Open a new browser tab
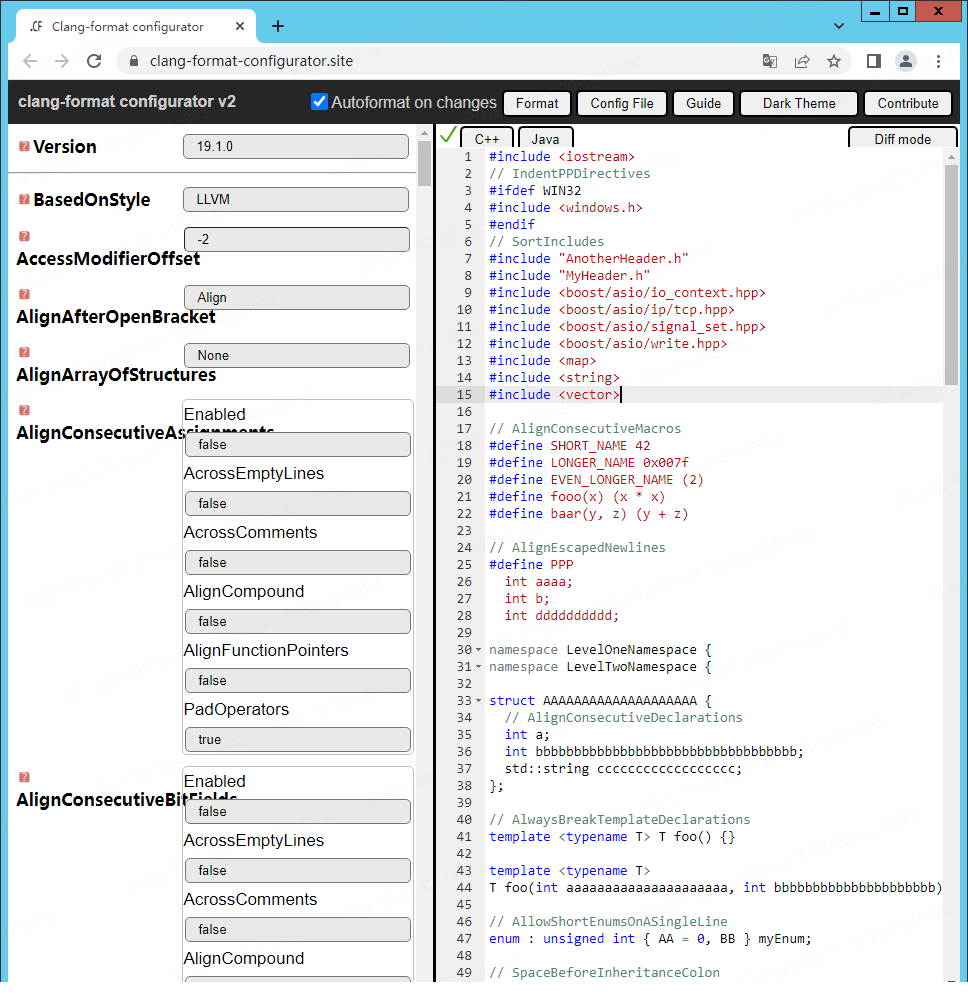The width and height of the screenshot is (968, 994). 278,26
